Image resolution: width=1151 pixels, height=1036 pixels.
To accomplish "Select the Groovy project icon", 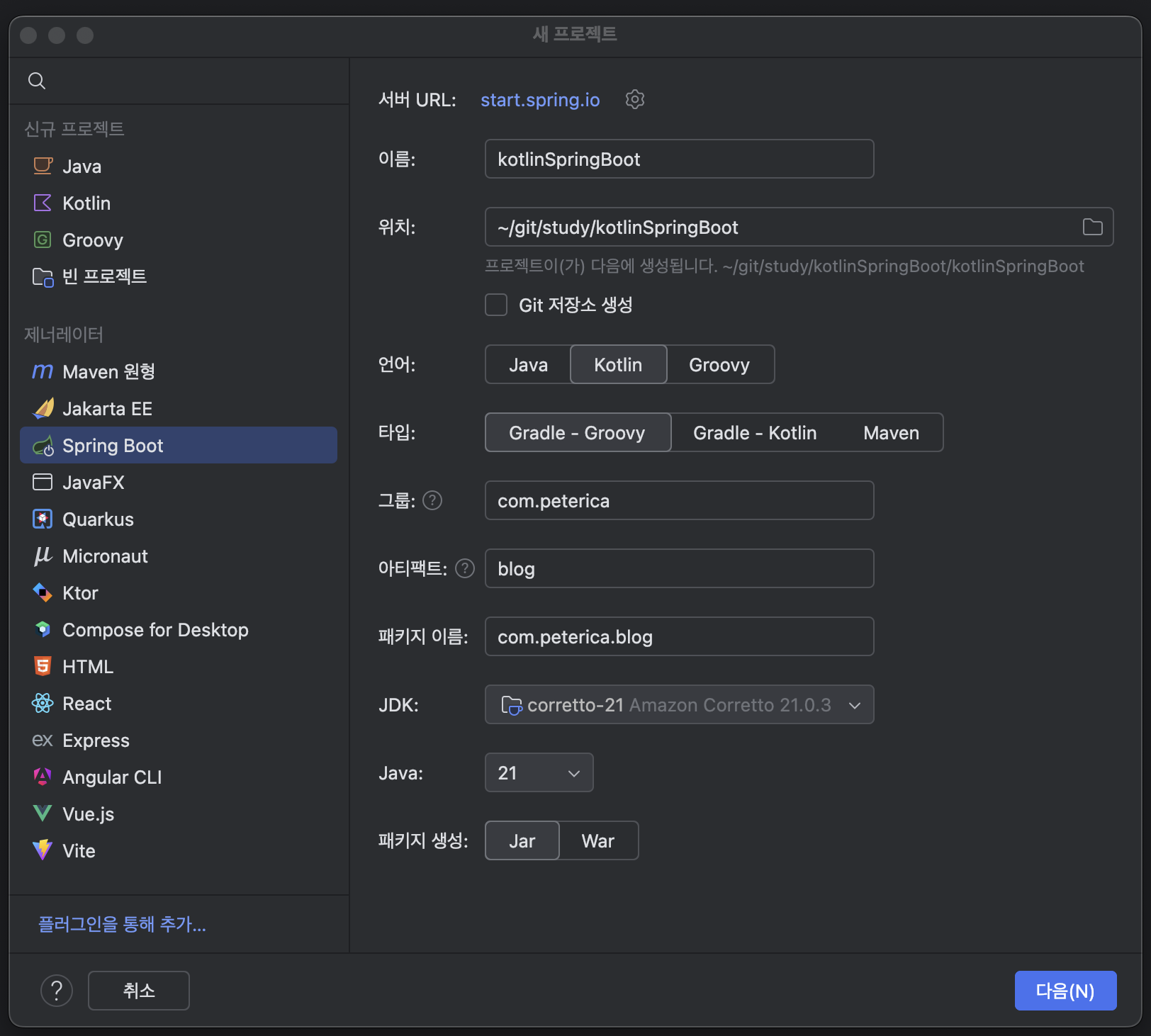I will coord(43,240).
